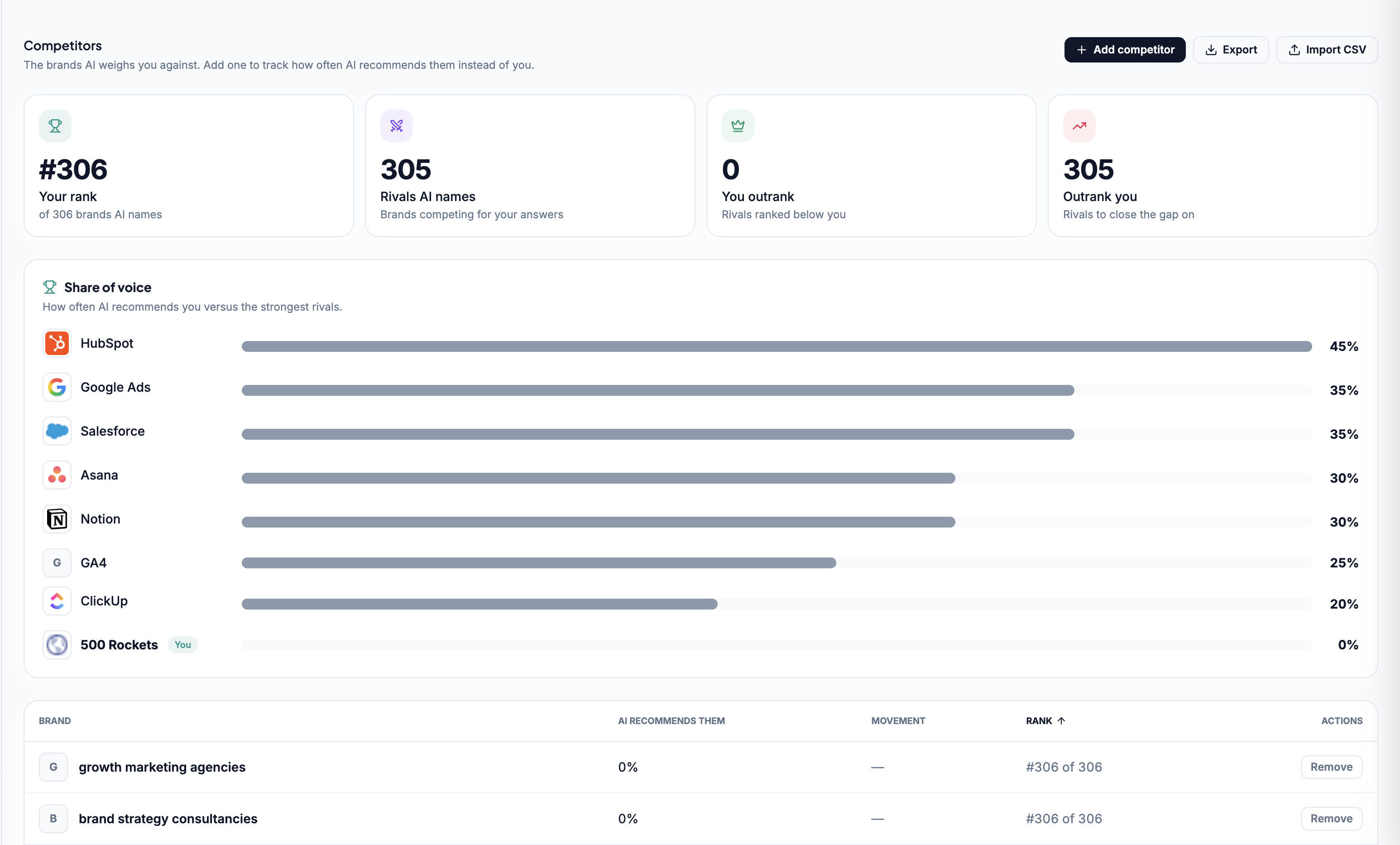Click '#306 of 306' in growth marketing row

click(x=1064, y=767)
